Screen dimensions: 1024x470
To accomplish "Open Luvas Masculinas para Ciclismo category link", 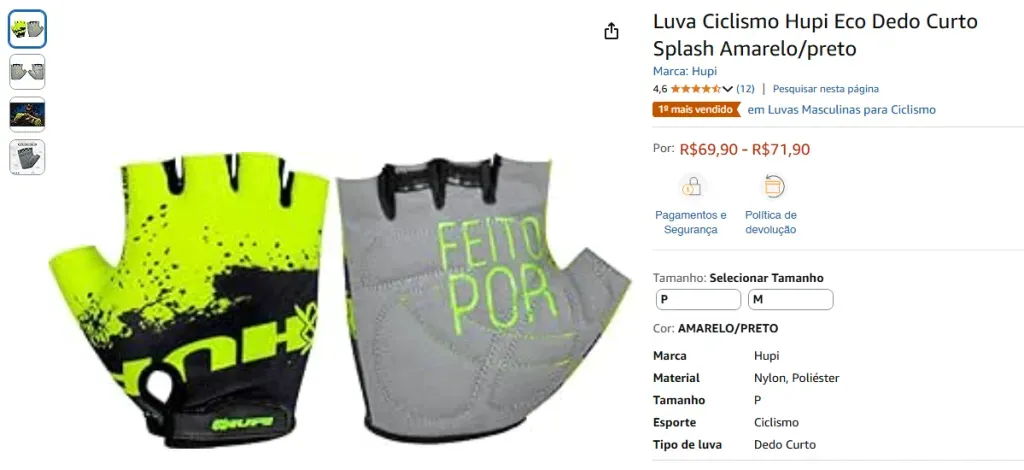I will [x=841, y=110].
